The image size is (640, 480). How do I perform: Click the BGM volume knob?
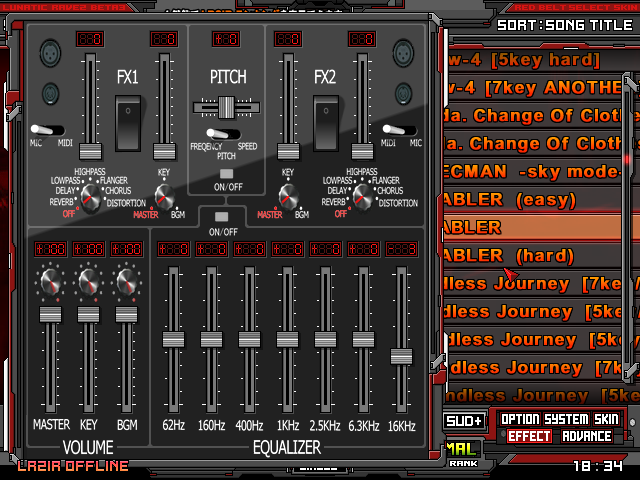126,283
